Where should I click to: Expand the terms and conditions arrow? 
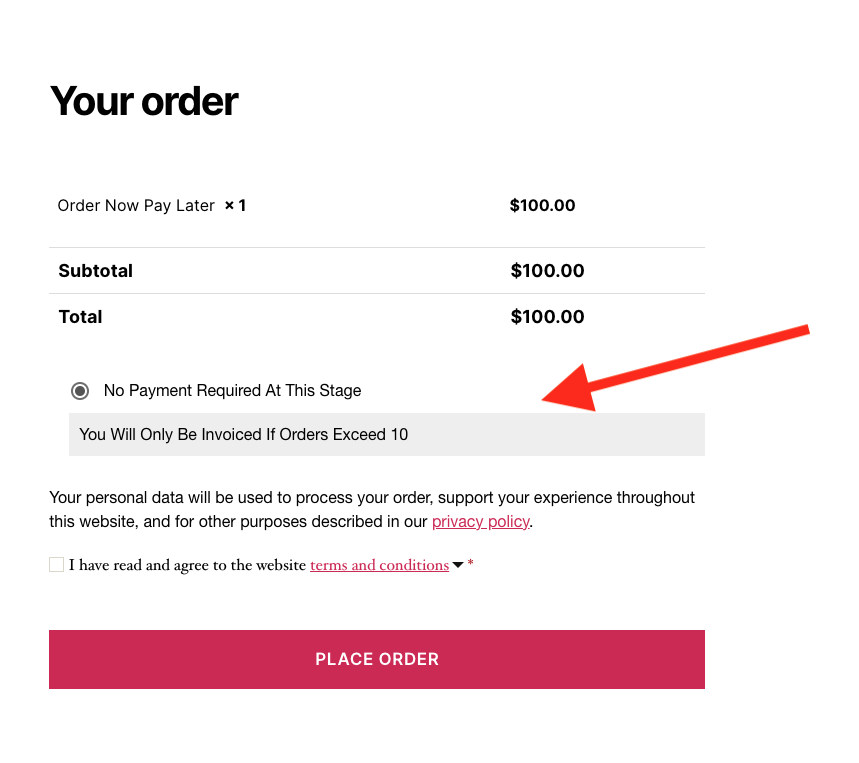tap(458, 565)
